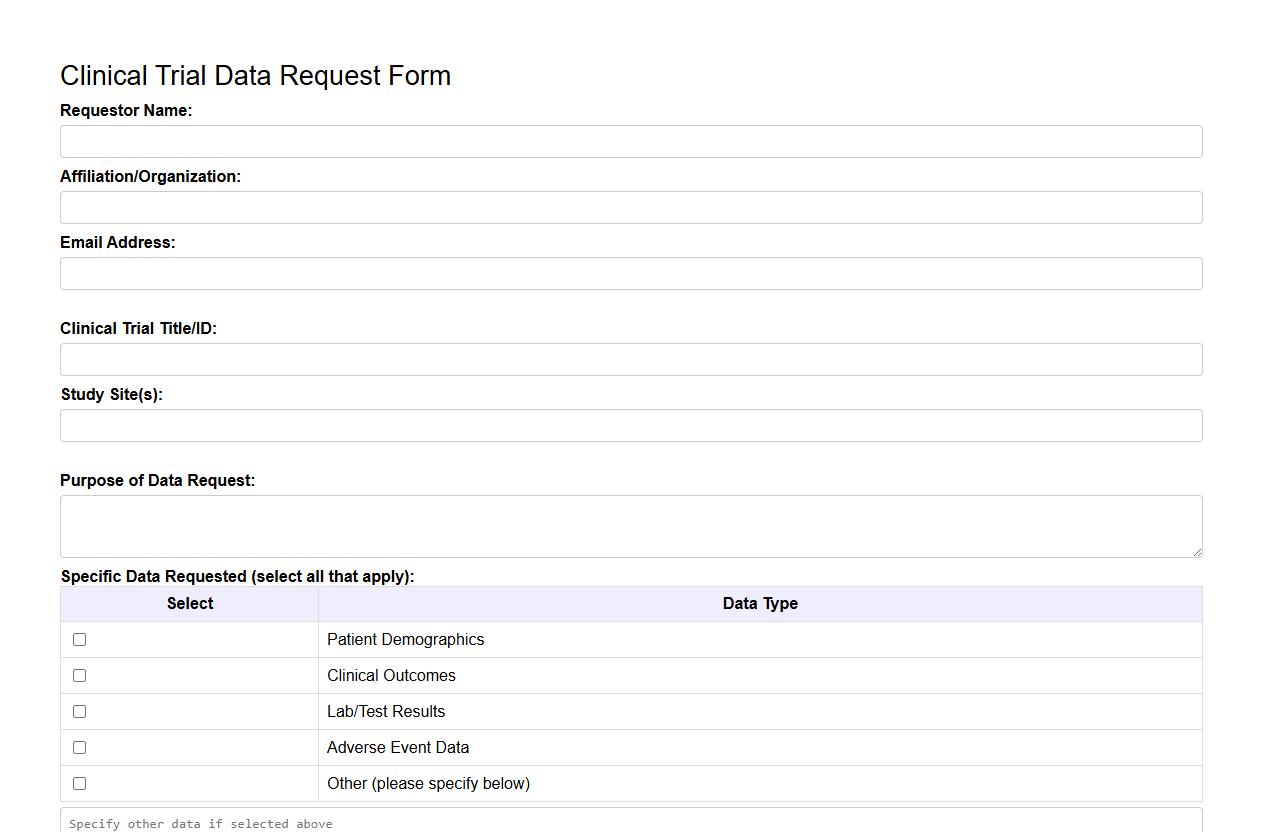The width and height of the screenshot is (1263, 832).
Task: Enable the Clinical Outcomes checkbox
Action: pyautogui.click(x=80, y=675)
